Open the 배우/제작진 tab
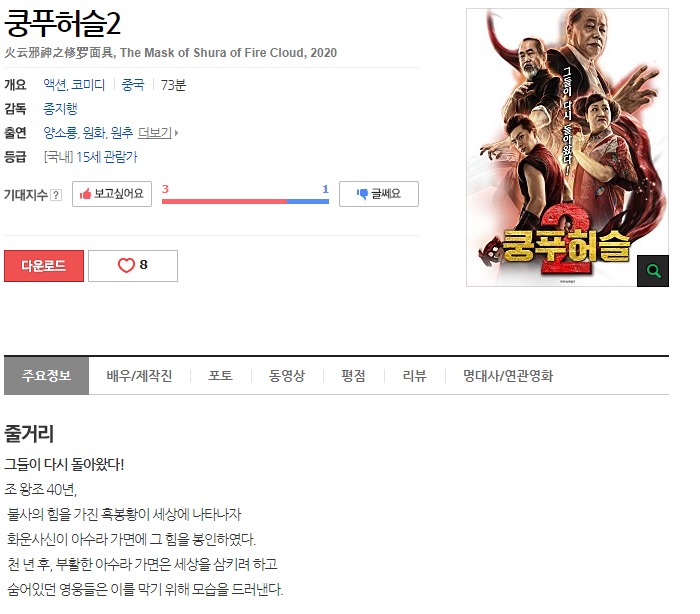The width and height of the screenshot is (700, 614). [139, 376]
